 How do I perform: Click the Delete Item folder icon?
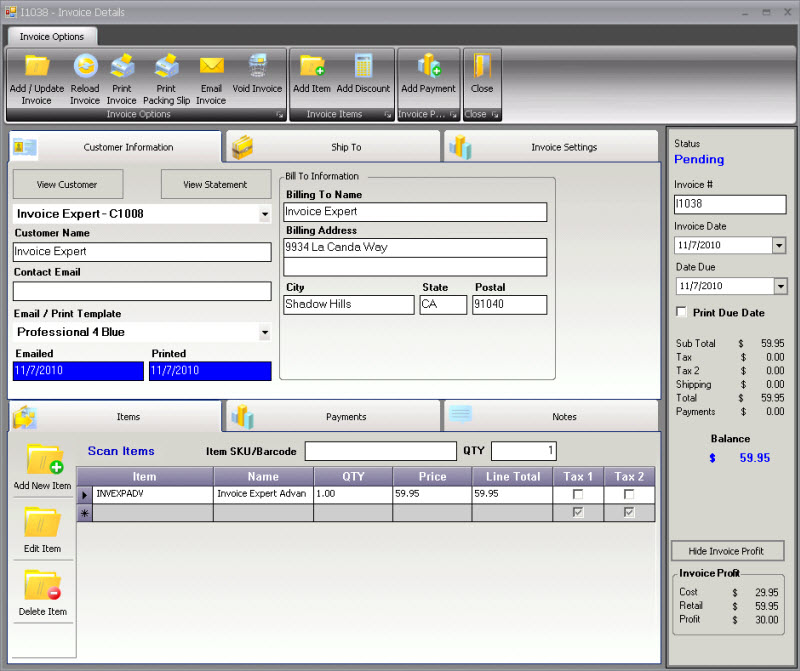[42, 585]
